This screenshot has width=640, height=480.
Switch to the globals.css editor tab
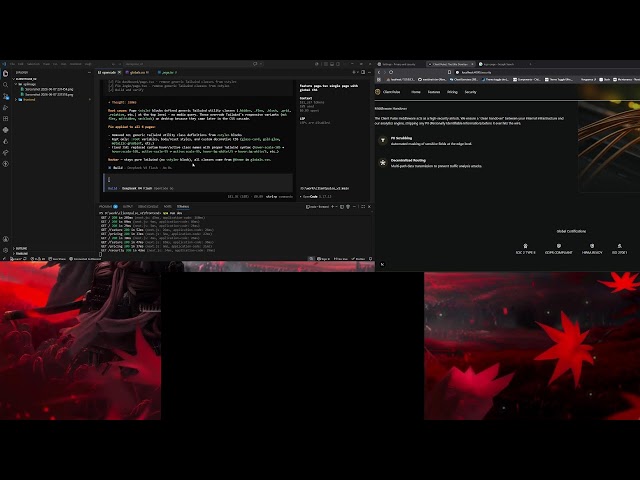click(x=138, y=73)
